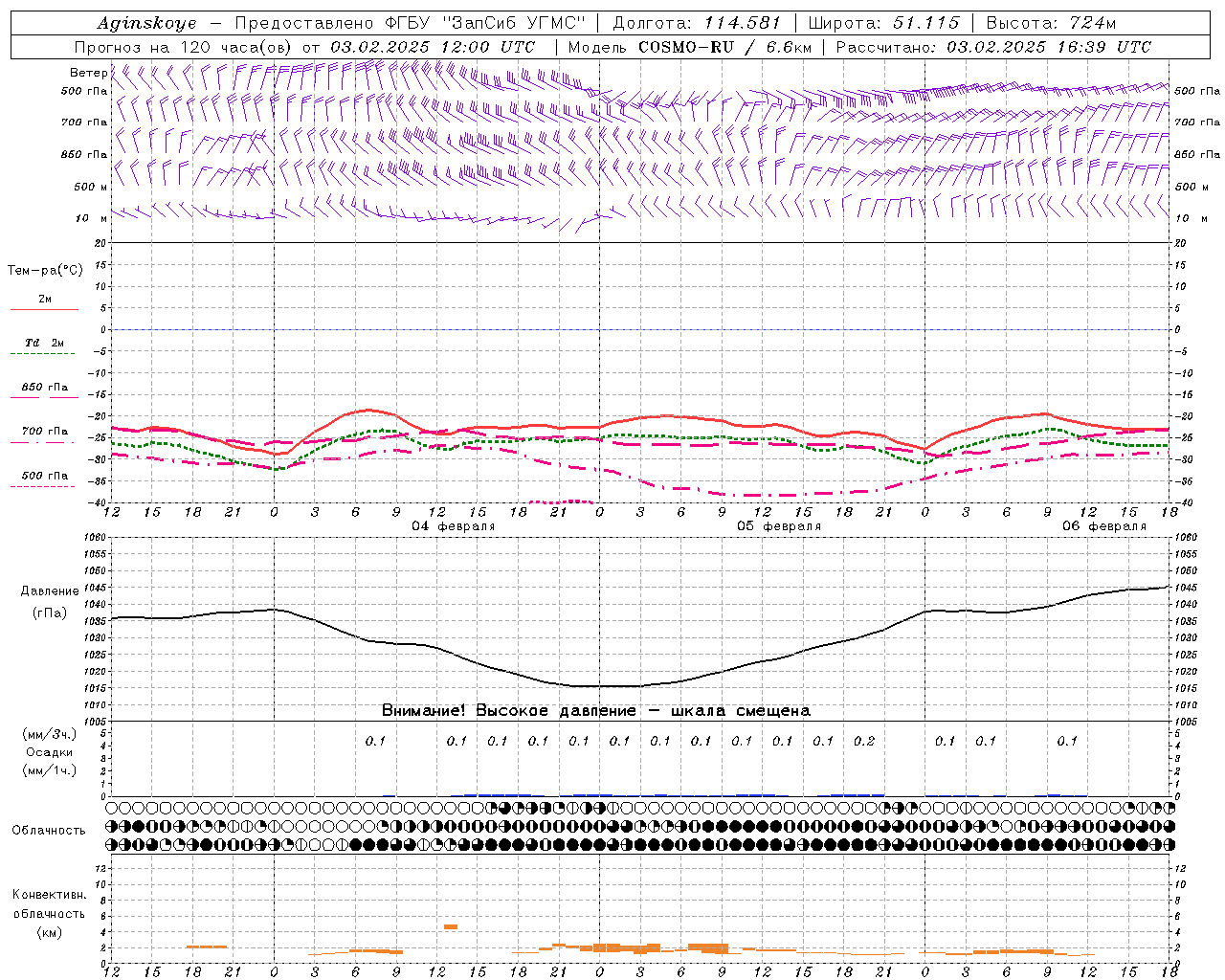Click the (мм/1ч.) precipitation unit label

50,770
